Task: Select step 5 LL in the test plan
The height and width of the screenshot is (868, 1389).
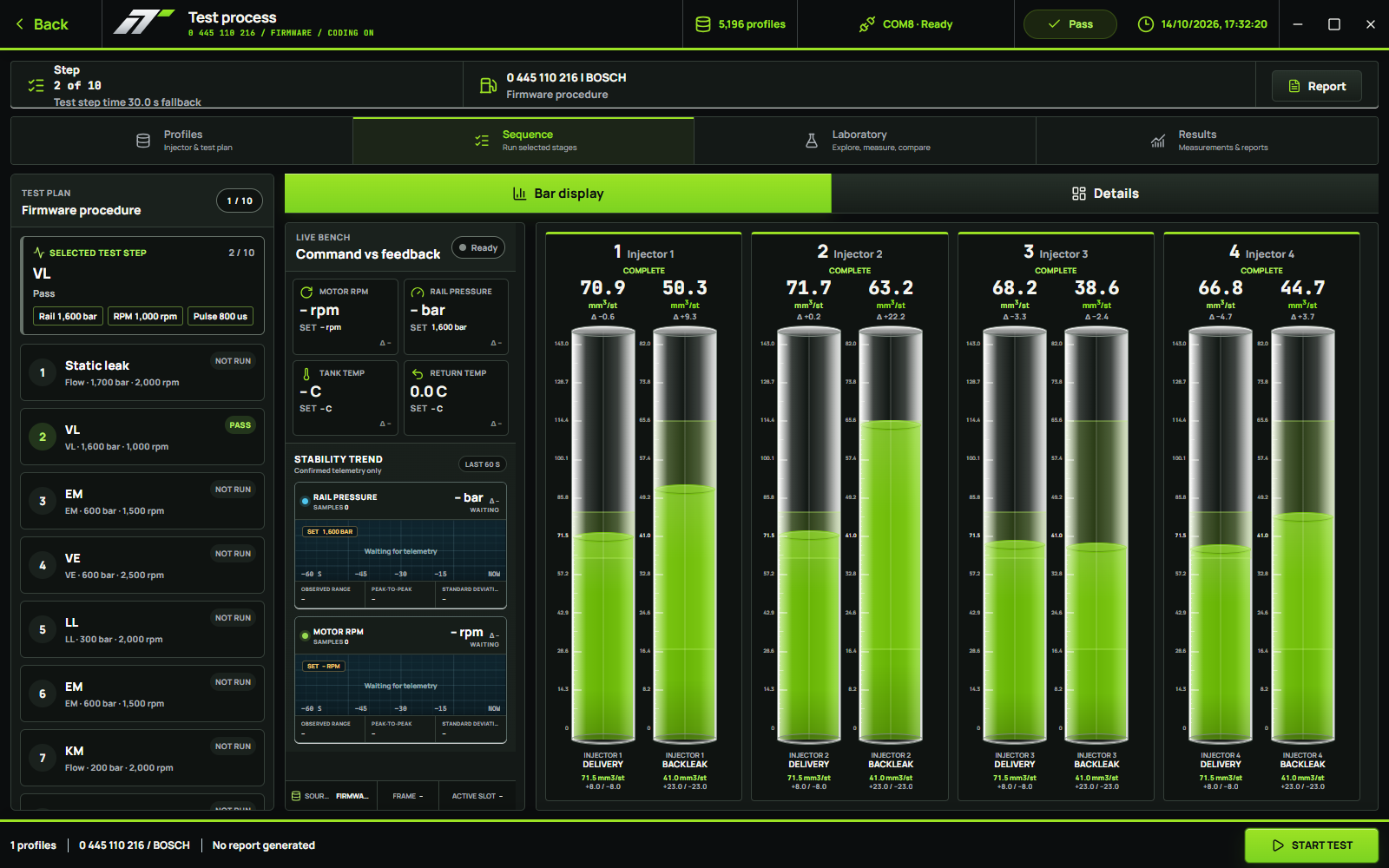Action: (142, 629)
